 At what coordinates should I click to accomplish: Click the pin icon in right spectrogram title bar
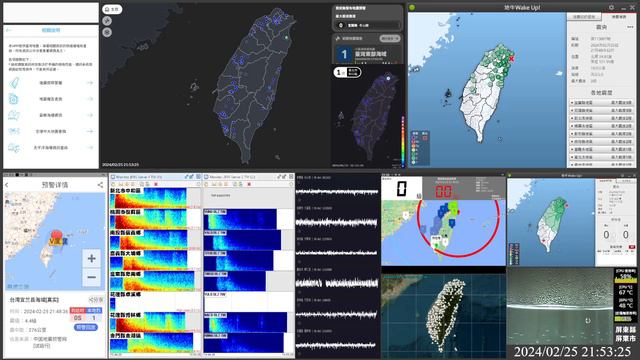280,177
